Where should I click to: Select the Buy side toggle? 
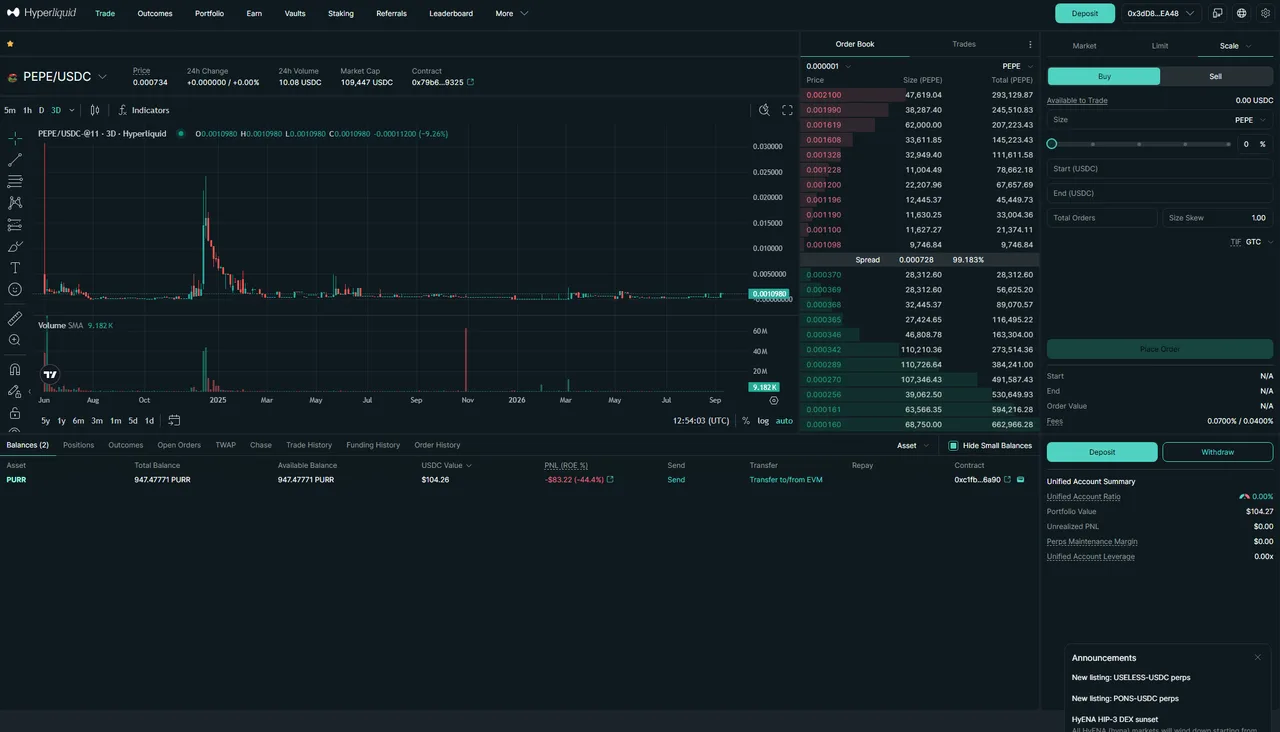pos(1104,76)
